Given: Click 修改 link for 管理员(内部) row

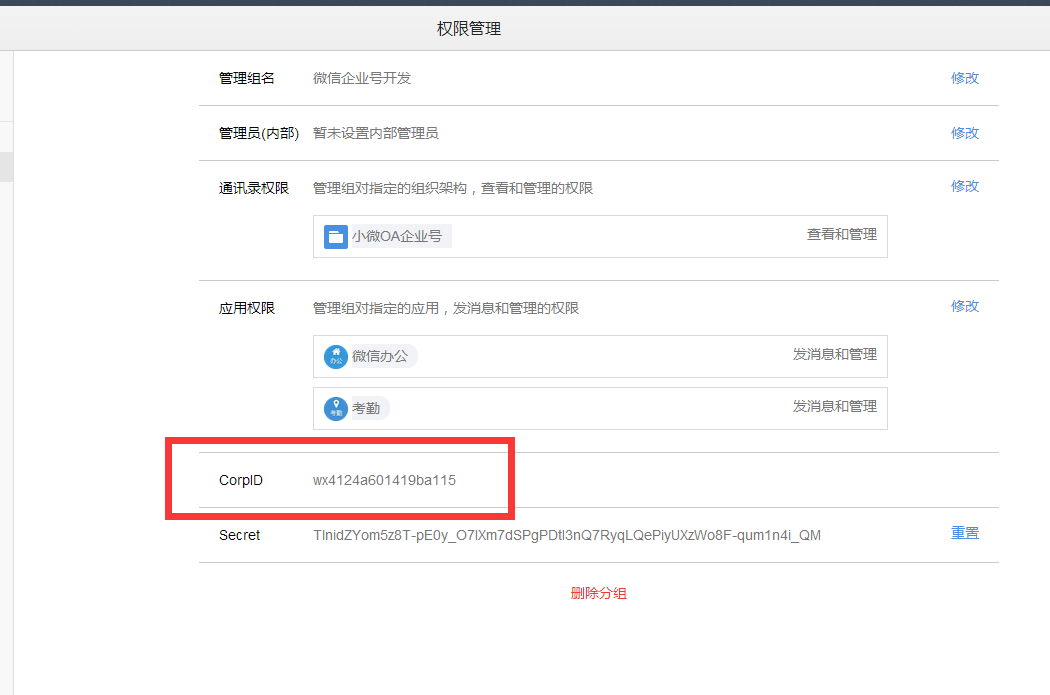Looking at the screenshot, I should coord(964,133).
